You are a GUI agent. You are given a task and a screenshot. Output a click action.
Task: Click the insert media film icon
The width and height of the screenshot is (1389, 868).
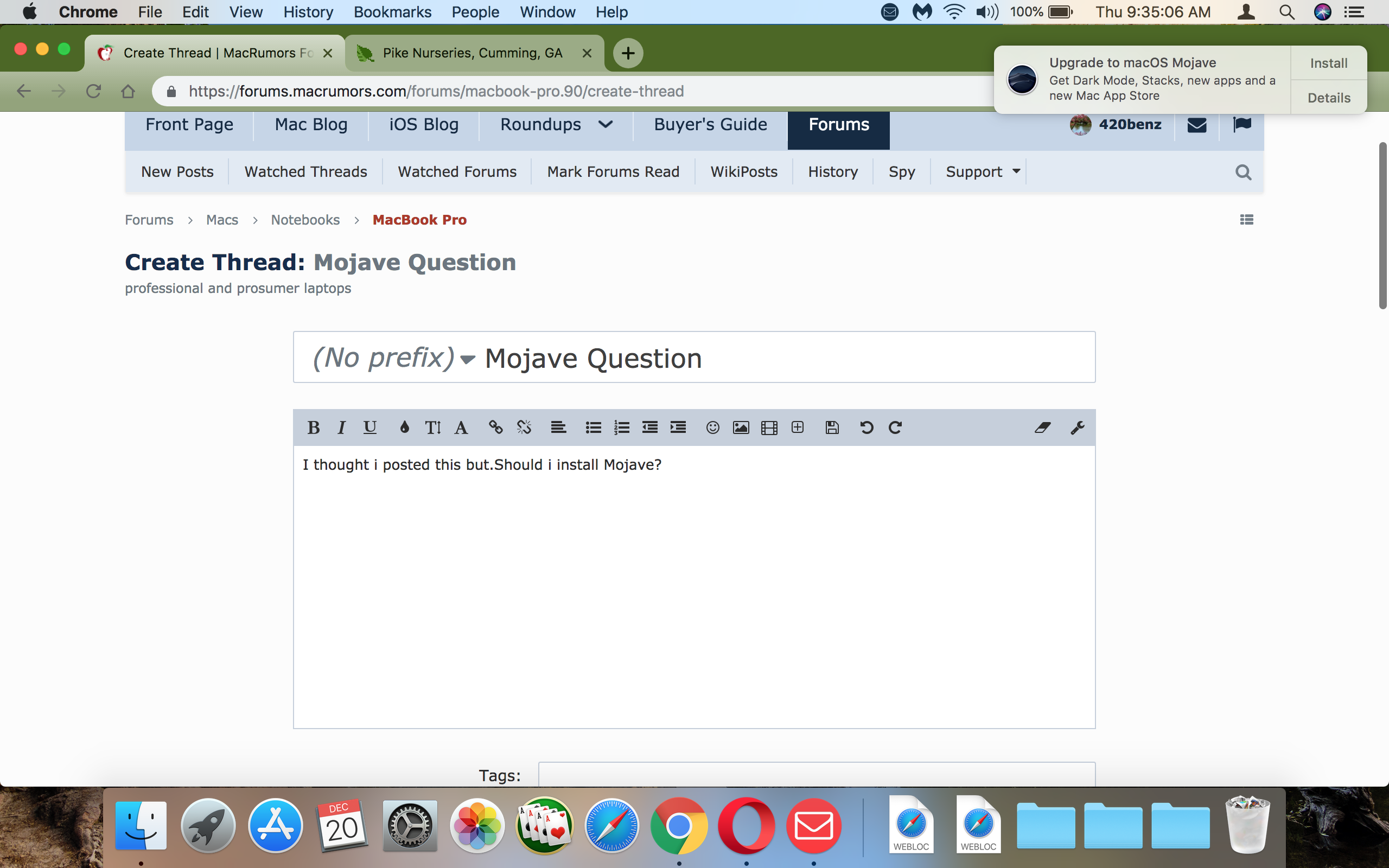pos(769,427)
